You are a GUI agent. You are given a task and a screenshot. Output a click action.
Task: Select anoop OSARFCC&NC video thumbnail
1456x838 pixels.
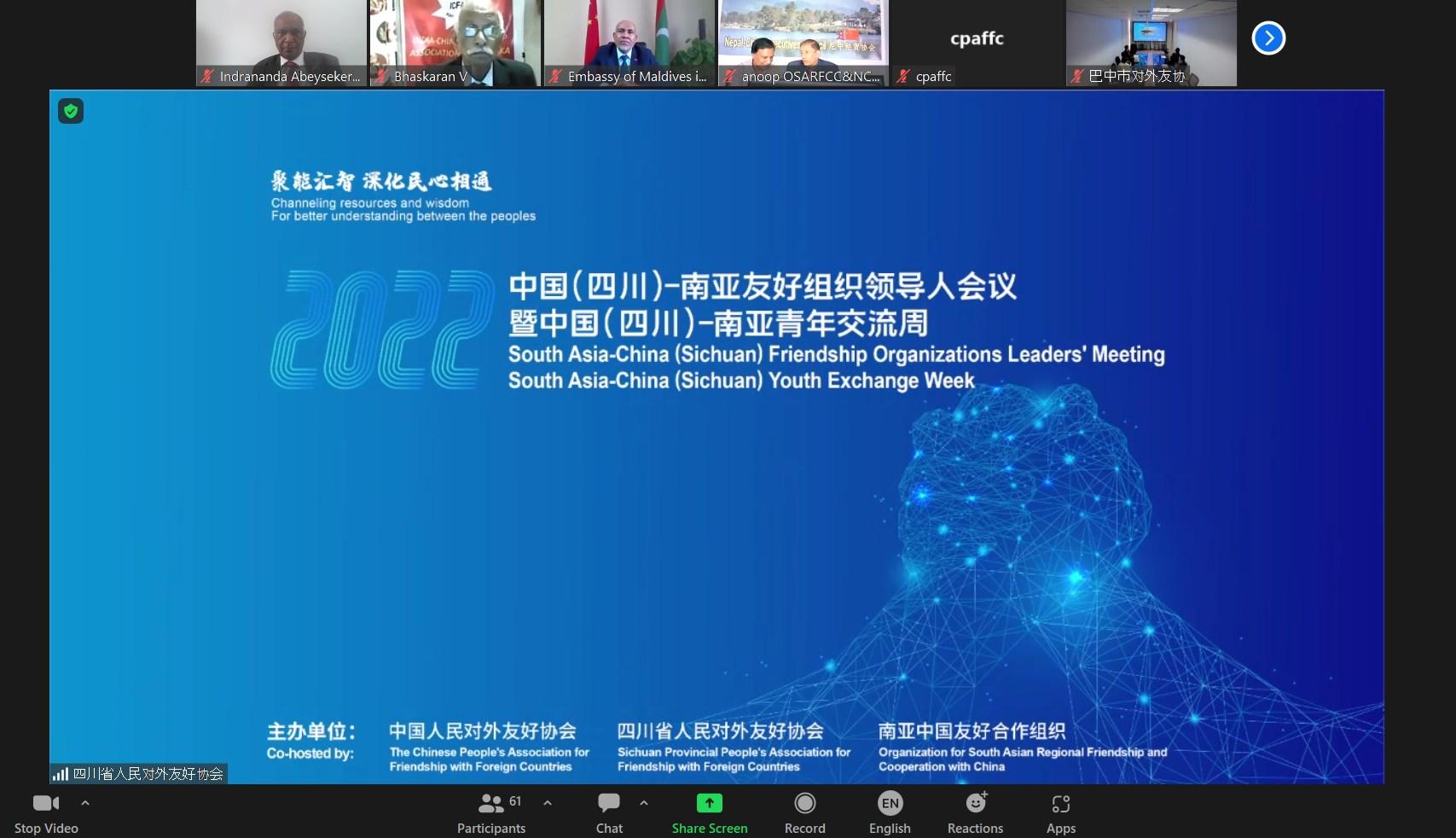[x=803, y=43]
